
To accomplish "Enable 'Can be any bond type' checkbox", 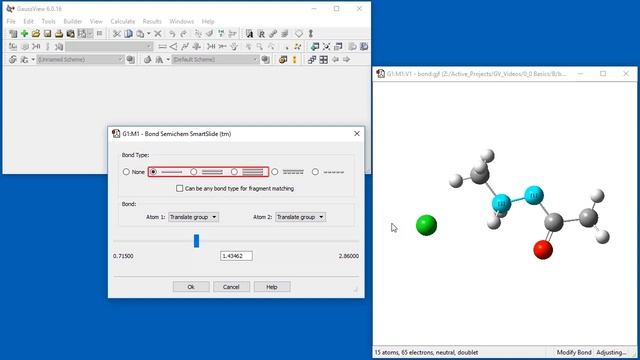I will (180, 189).
